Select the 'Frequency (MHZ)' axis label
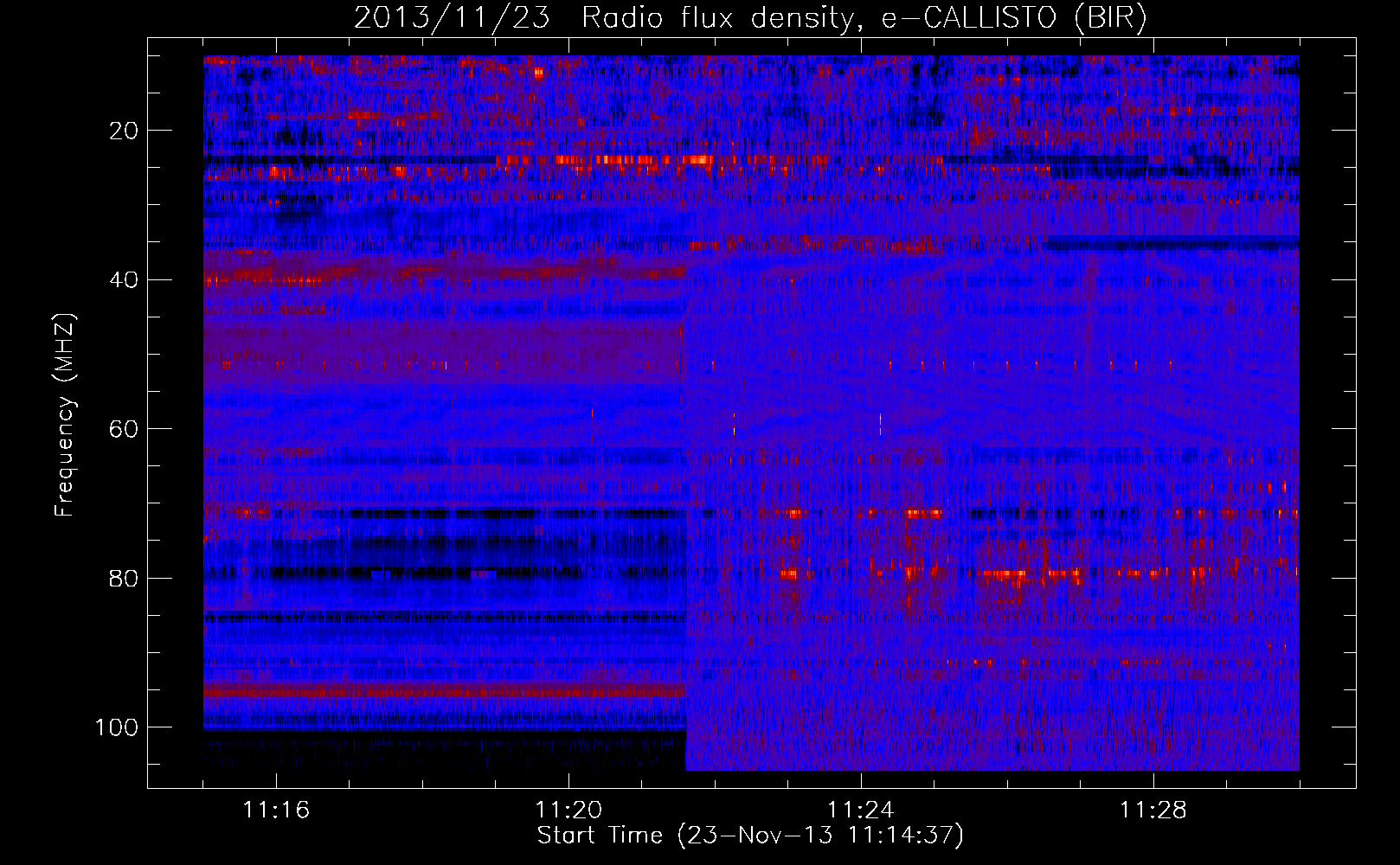 click(x=65, y=415)
